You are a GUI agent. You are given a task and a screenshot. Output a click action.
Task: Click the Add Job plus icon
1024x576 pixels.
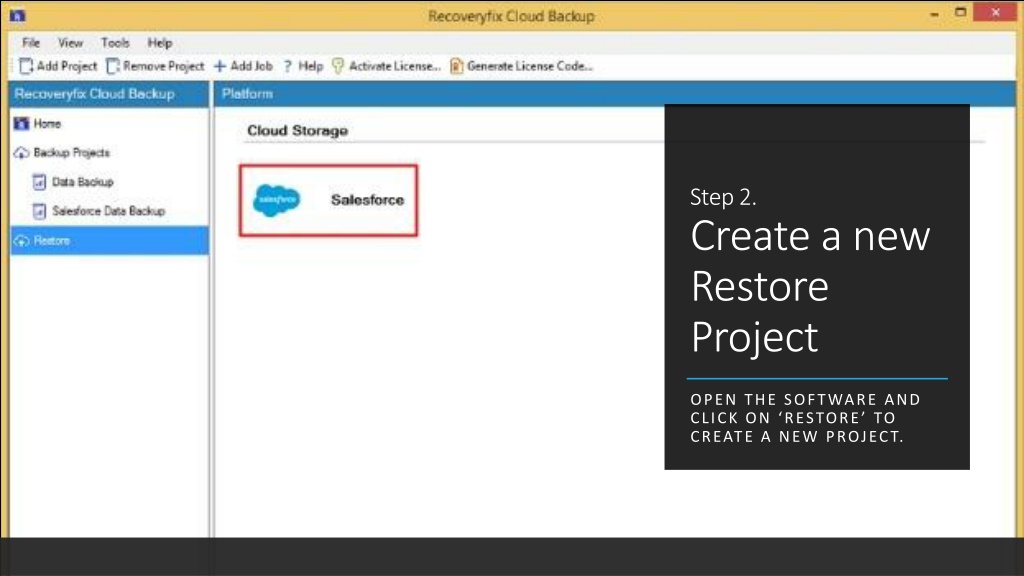[x=220, y=66]
